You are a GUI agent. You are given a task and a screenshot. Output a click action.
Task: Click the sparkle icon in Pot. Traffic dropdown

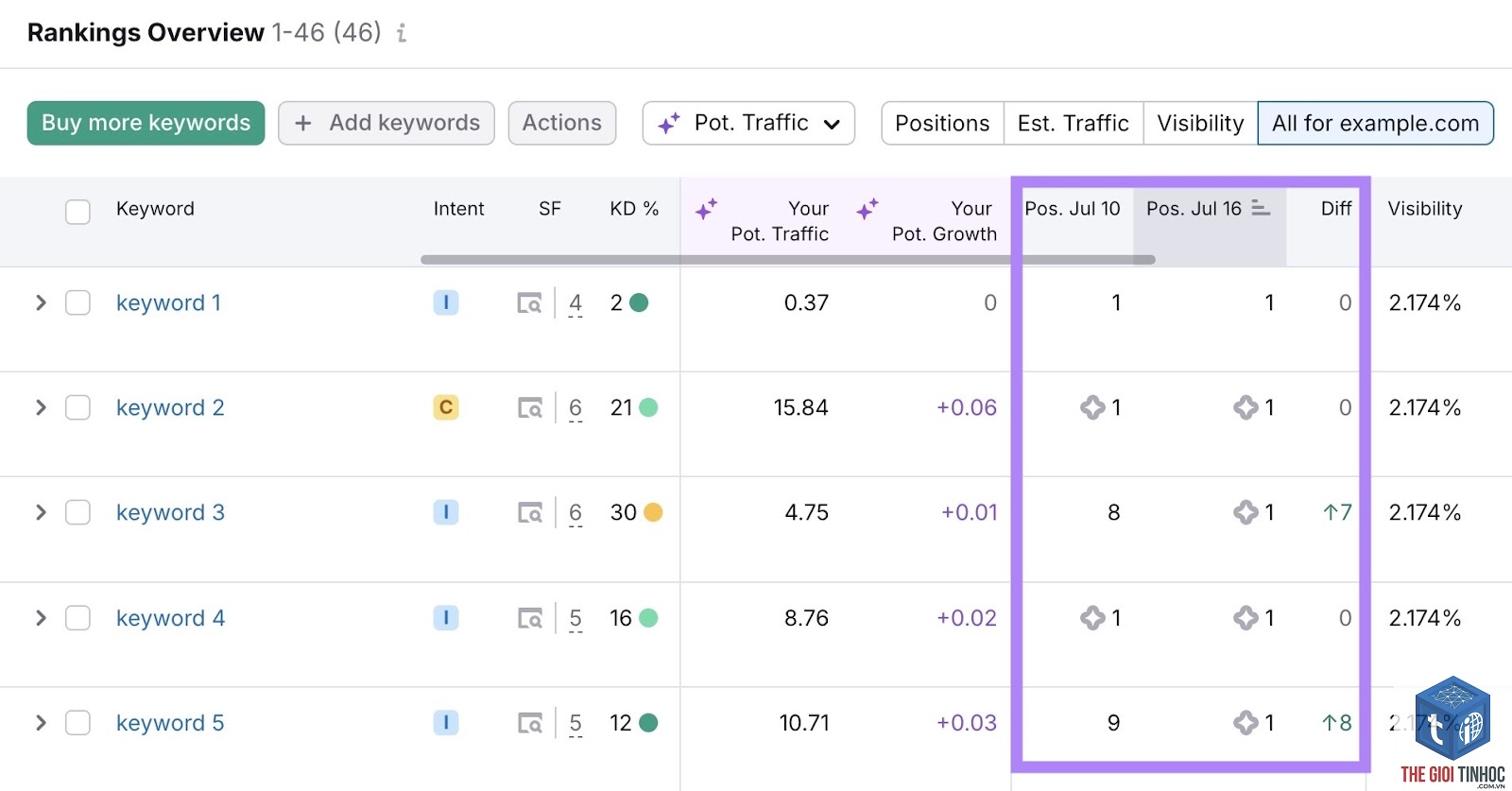pos(669,123)
